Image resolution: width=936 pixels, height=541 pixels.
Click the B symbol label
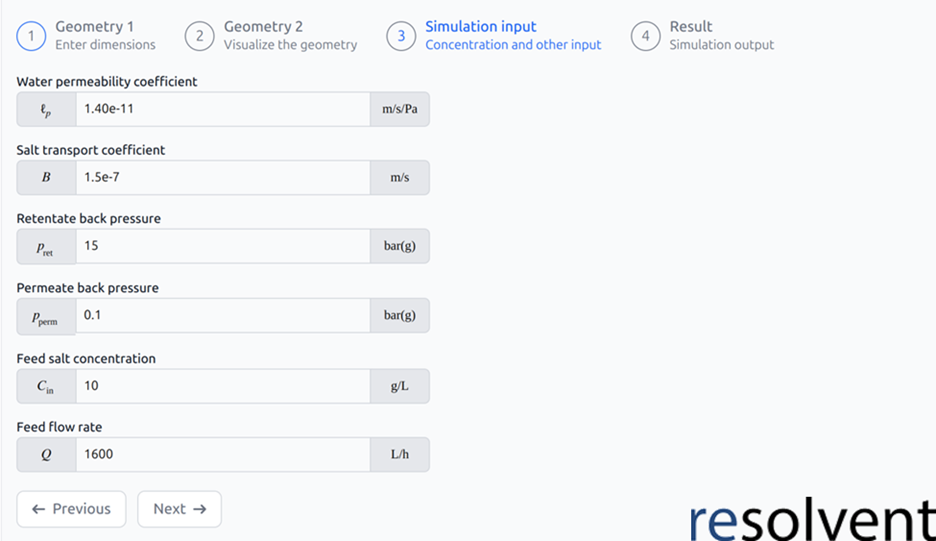tap(46, 177)
